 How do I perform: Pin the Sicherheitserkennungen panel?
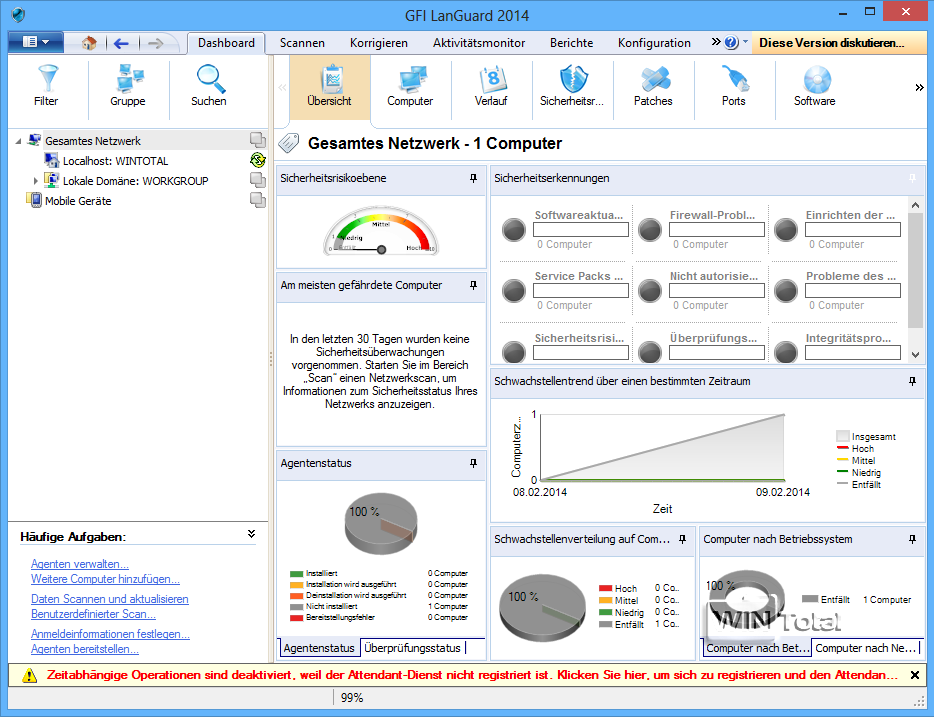pyautogui.click(x=912, y=178)
